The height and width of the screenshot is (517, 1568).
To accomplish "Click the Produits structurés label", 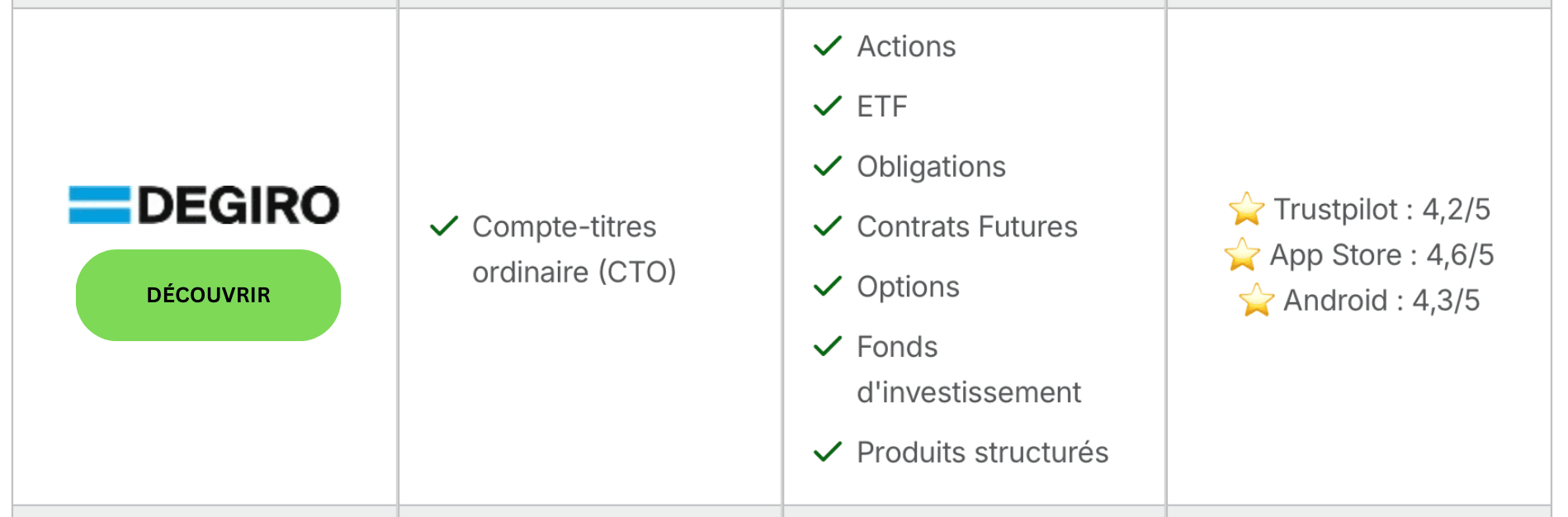I will tap(982, 453).
